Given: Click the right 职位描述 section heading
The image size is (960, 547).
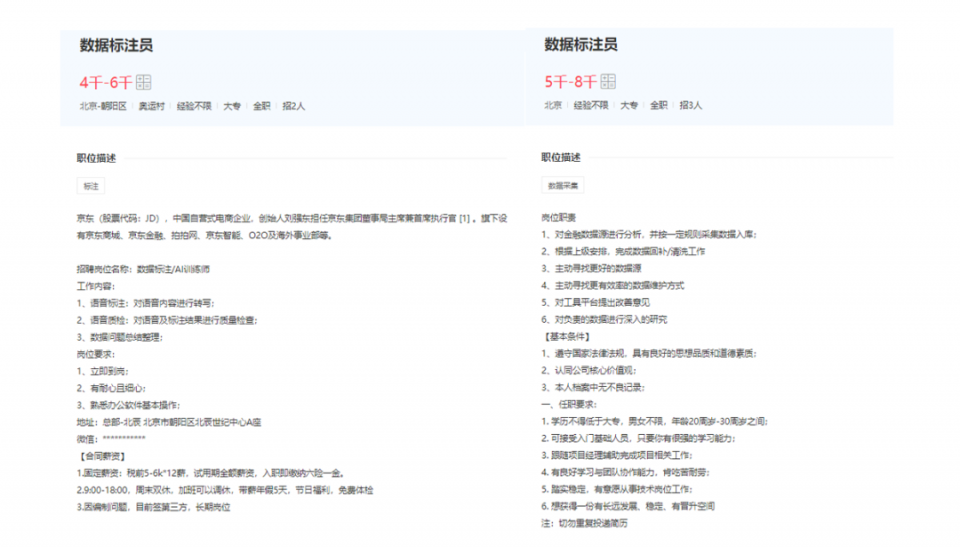Looking at the screenshot, I should point(561,158).
